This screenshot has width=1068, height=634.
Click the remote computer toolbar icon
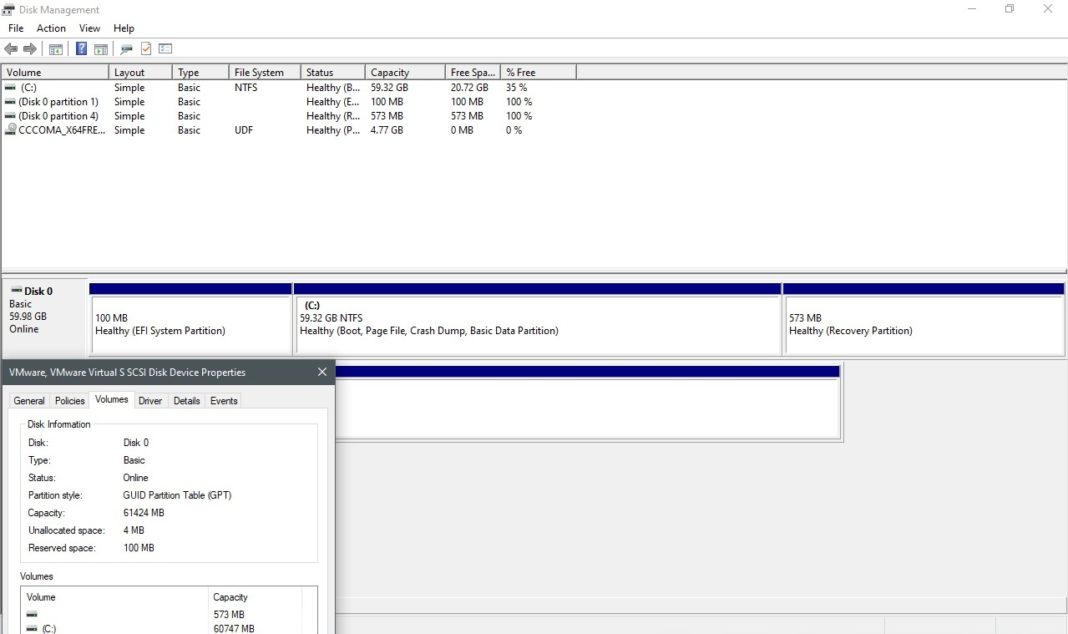(125, 48)
